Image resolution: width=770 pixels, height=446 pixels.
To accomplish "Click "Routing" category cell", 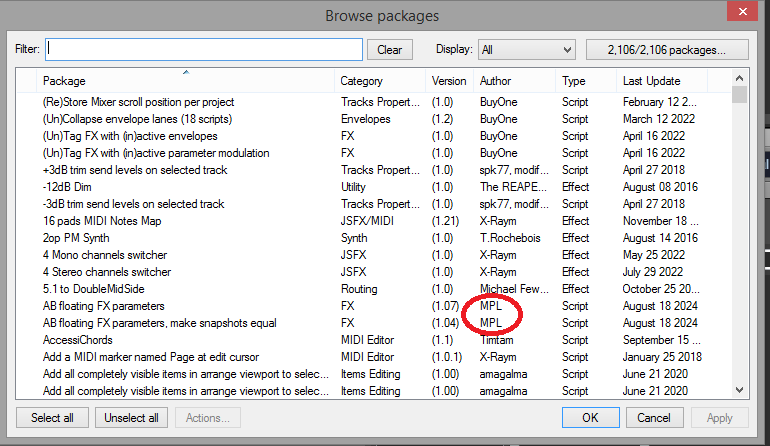I will point(359,289).
